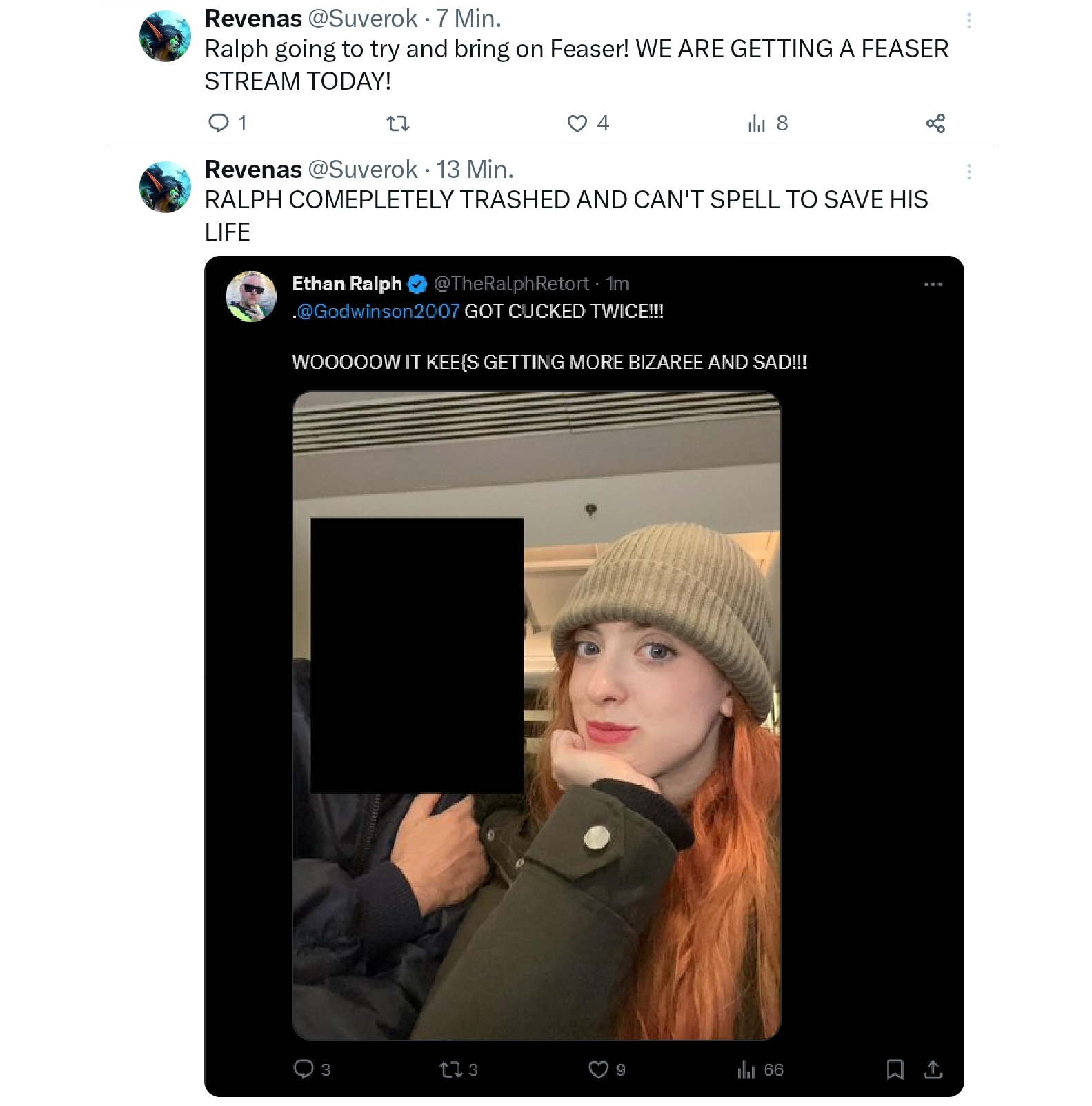Click the views icon showing 66

click(746, 1069)
